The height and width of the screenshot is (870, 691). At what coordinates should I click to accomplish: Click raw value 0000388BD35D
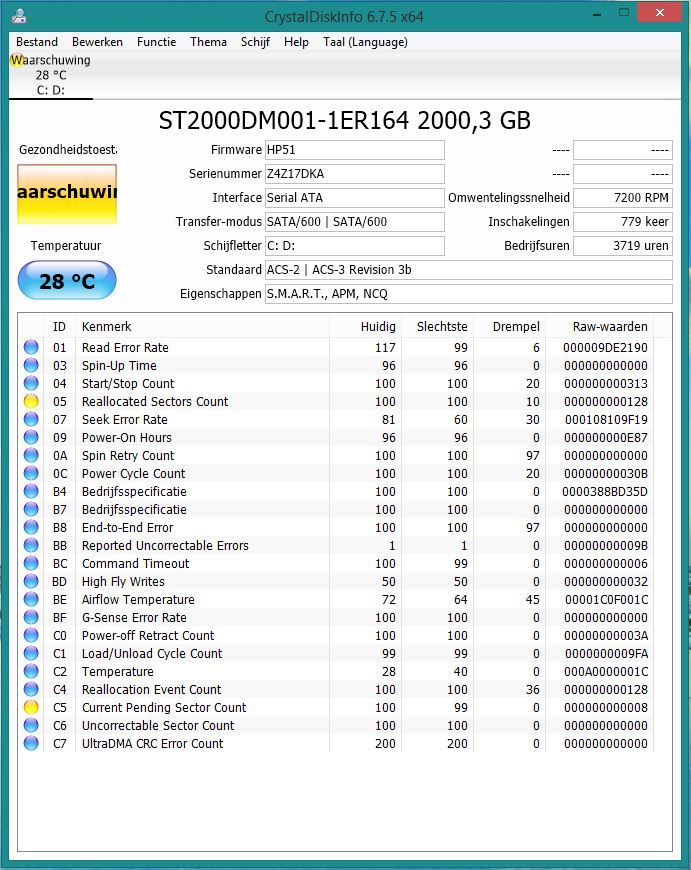click(x=604, y=492)
